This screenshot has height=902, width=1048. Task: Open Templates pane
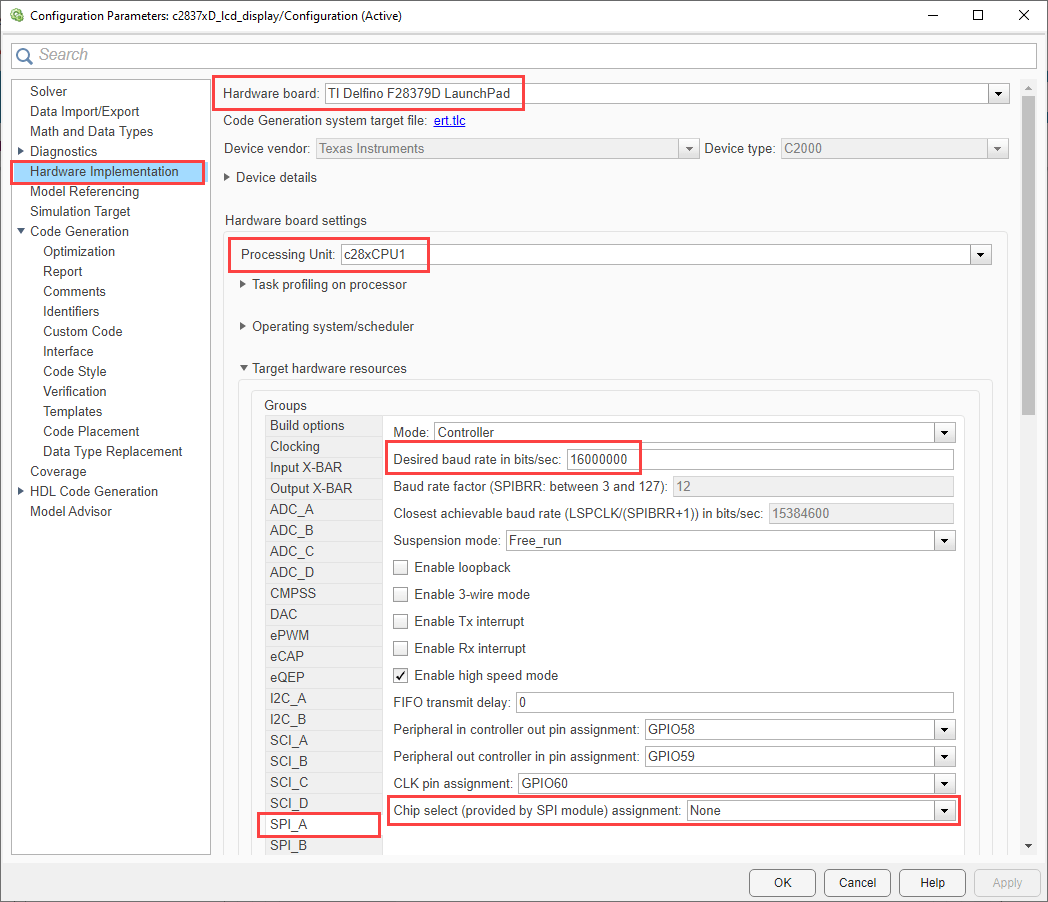point(73,412)
